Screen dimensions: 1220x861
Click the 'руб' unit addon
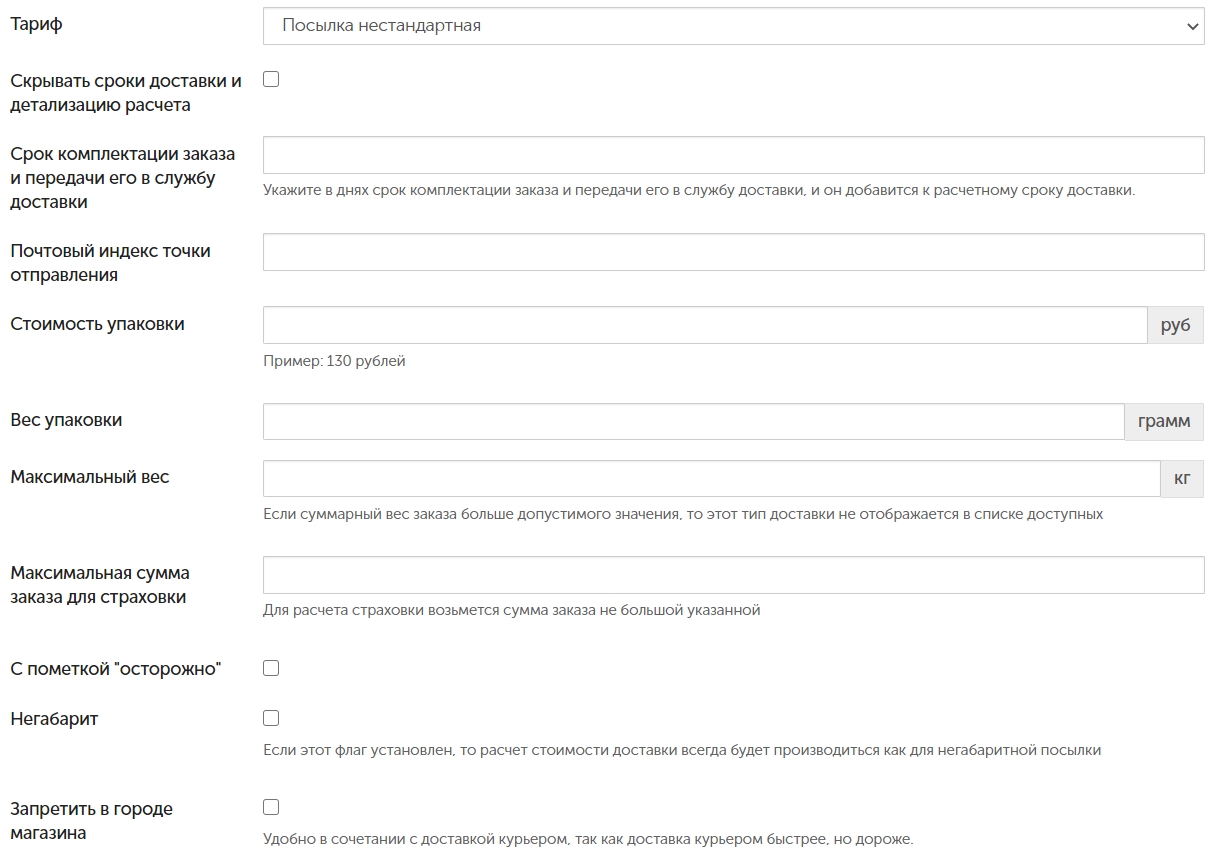coord(1175,325)
